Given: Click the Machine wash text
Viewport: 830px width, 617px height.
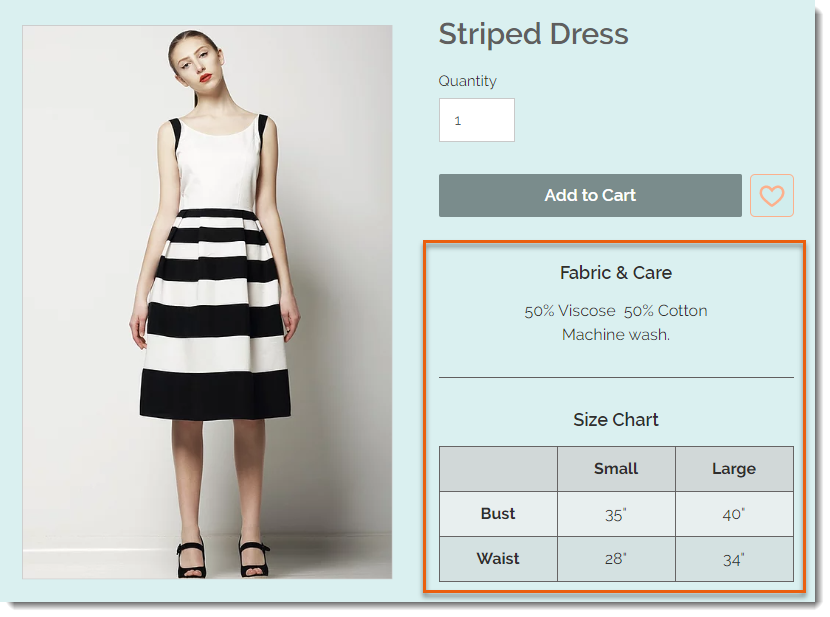Looking at the screenshot, I should pyautogui.click(x=616, y=334).
